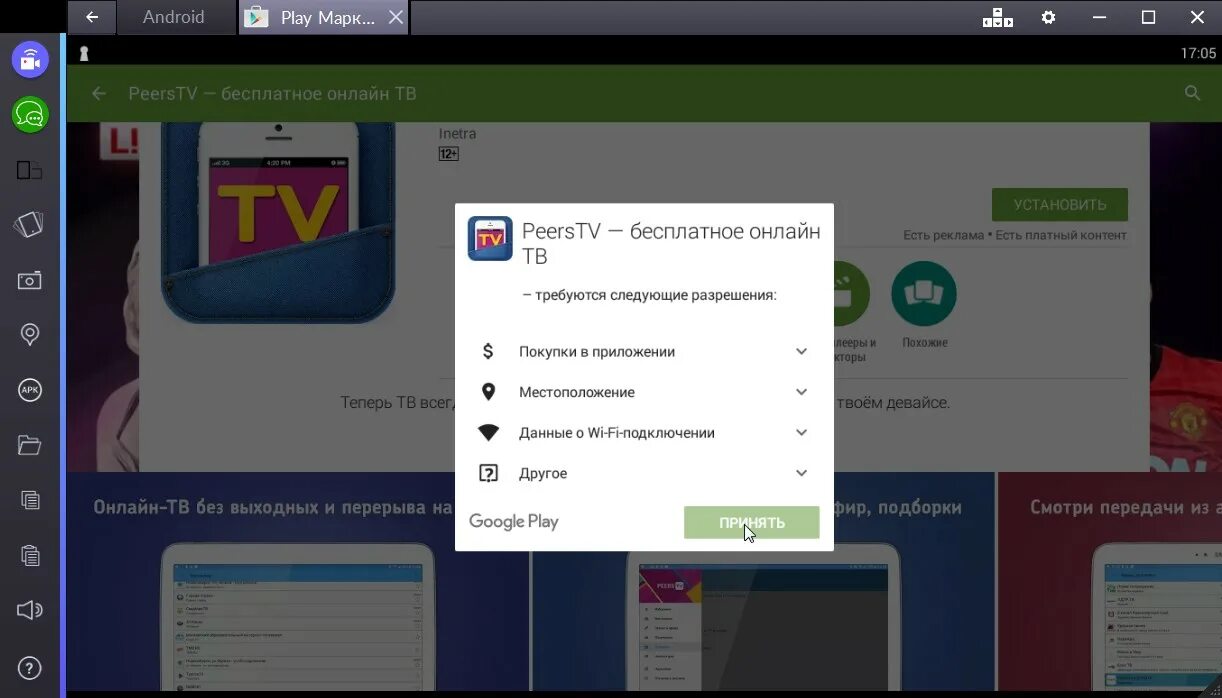
Task: Open help question mark icon
Action: pyautogui.click(x=30, y=667)
